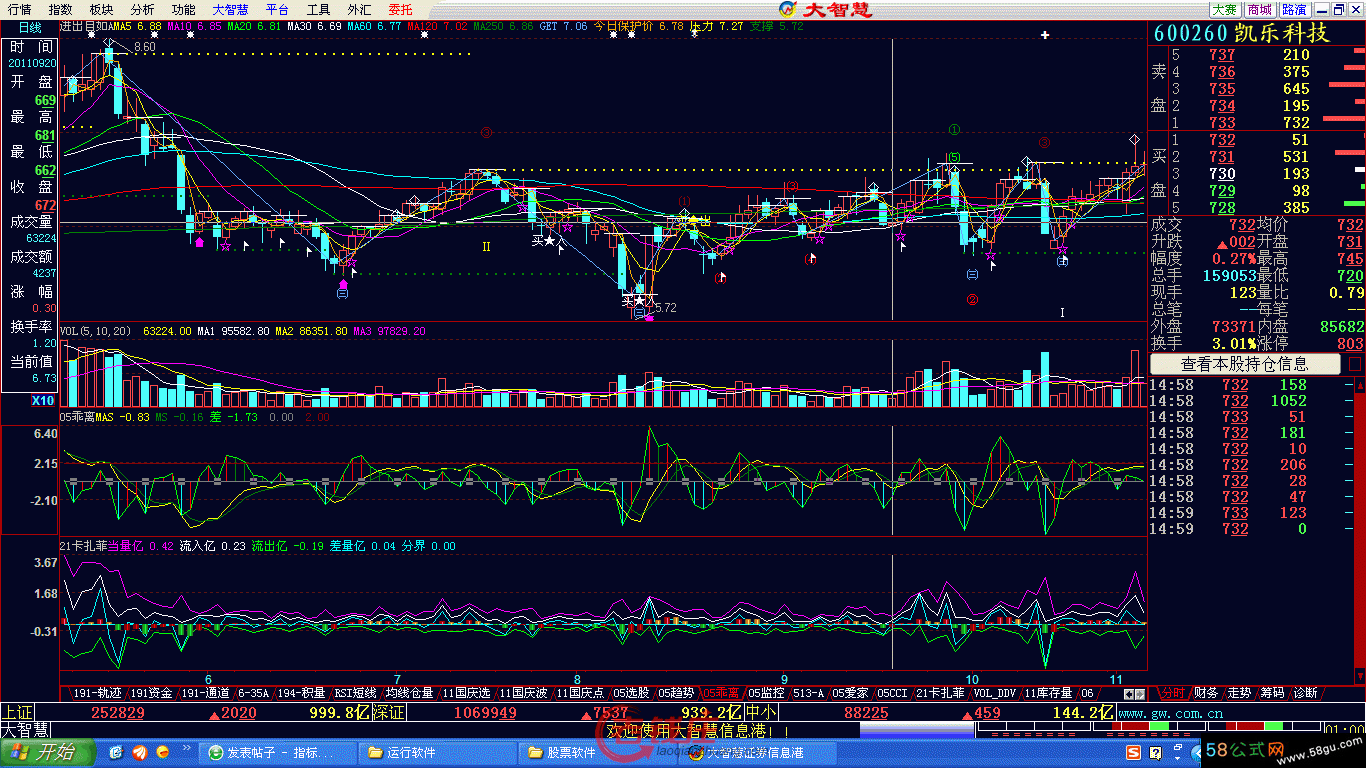
Task: Click the 深证 index label
Action: [388, 713]
